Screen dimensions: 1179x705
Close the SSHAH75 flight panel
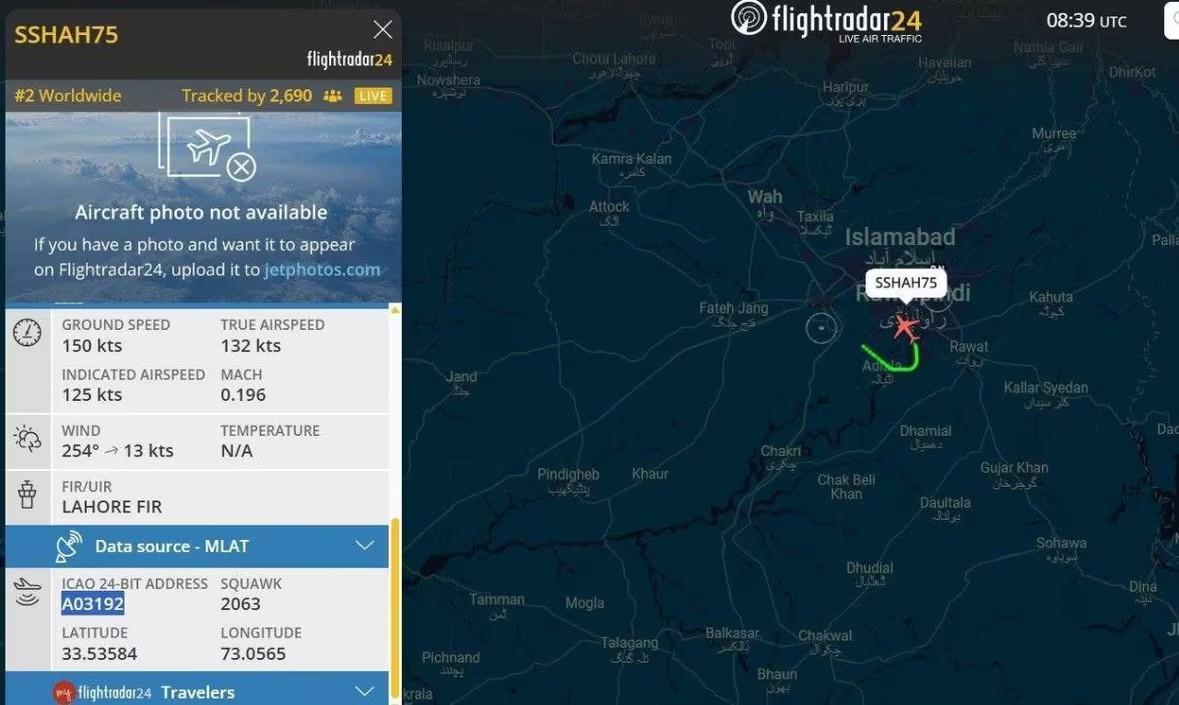pos(382,29)
